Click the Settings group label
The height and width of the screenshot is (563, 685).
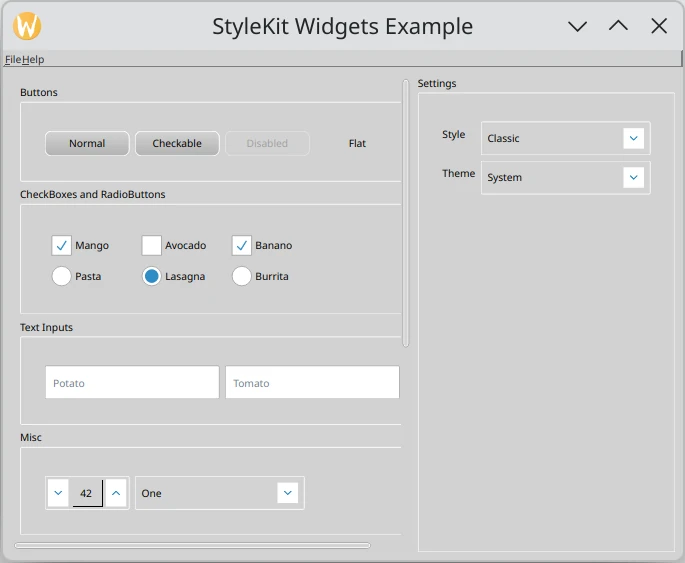click(x=437, y=83)
